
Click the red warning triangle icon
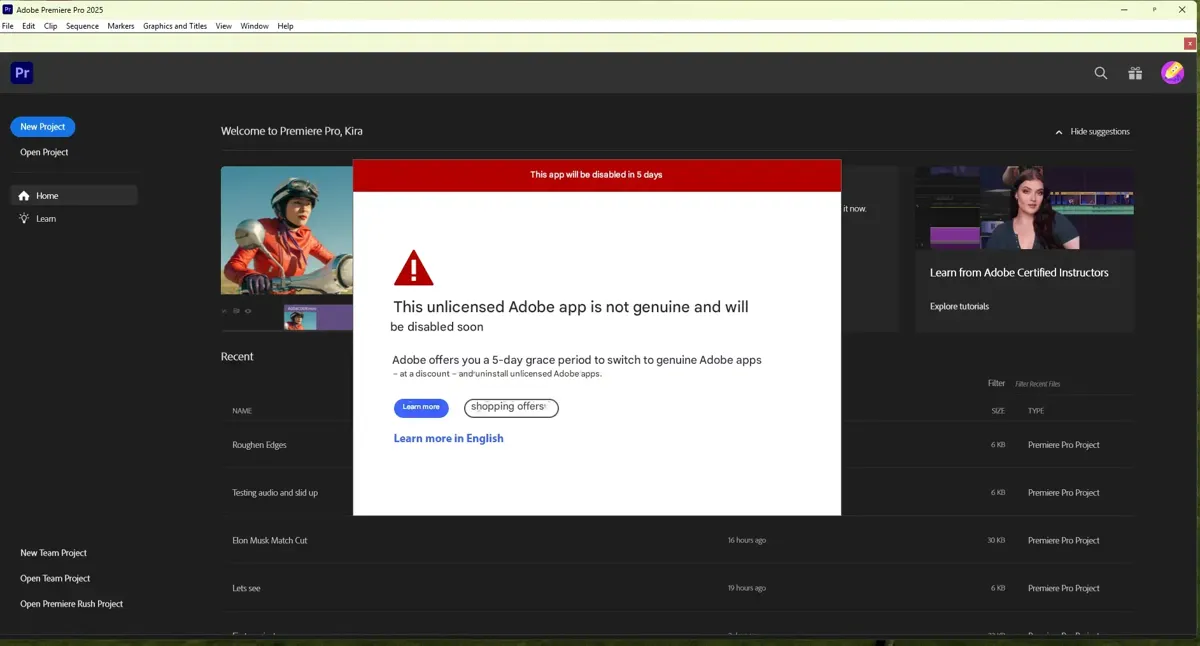pos(413,269)
